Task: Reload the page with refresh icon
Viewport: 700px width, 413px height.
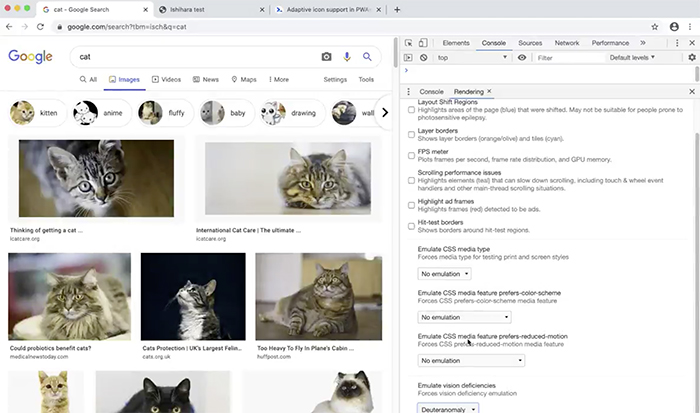Action: (40, 27)
